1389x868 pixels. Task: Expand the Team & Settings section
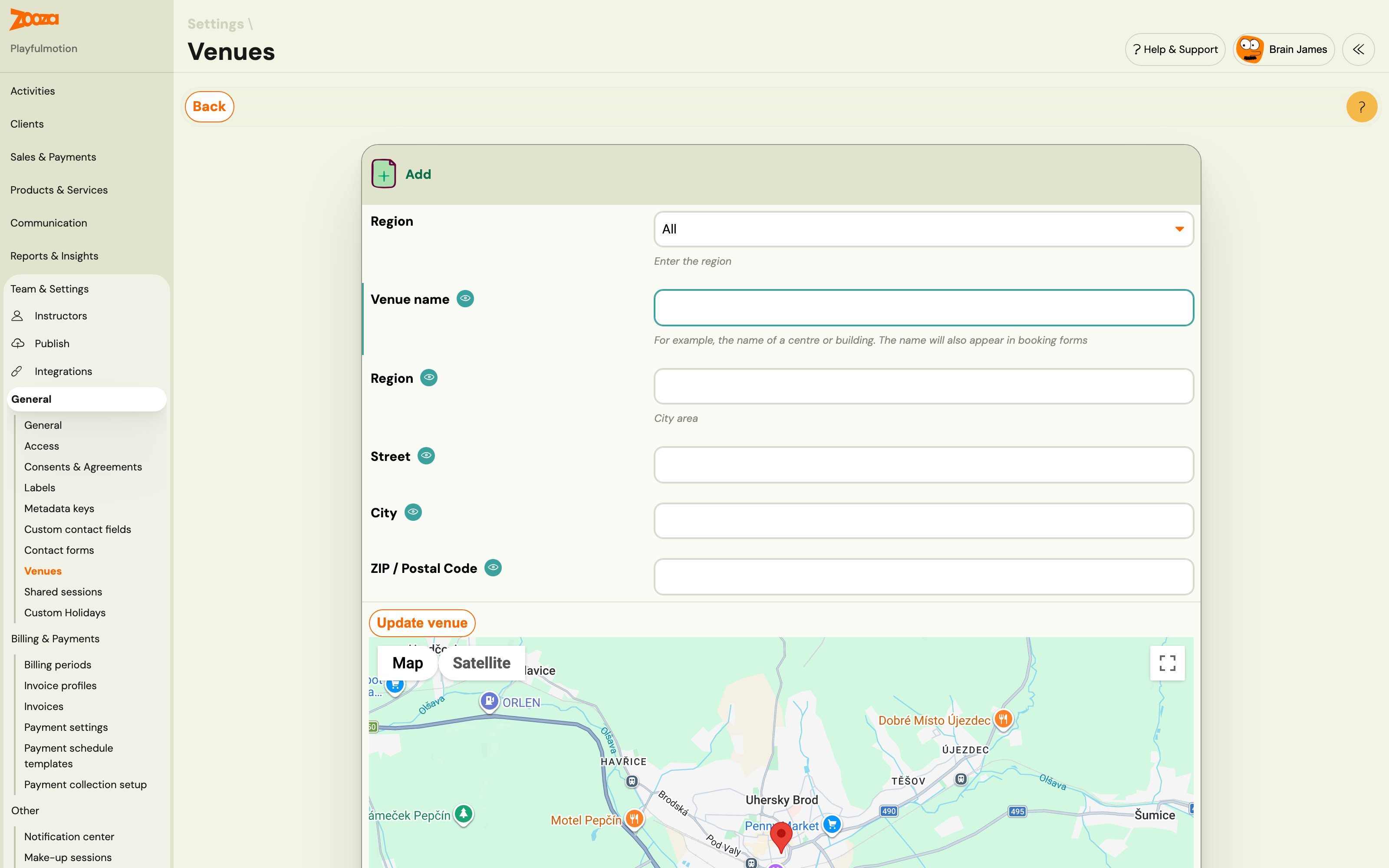(49, 289)
